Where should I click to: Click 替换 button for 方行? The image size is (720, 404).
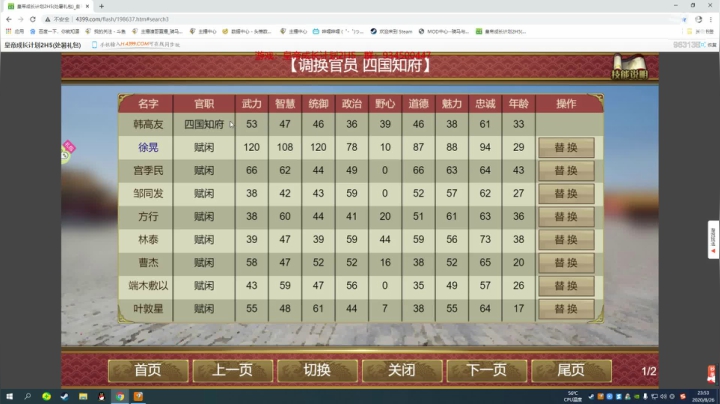pyautogui.click(x=566, y=216)
